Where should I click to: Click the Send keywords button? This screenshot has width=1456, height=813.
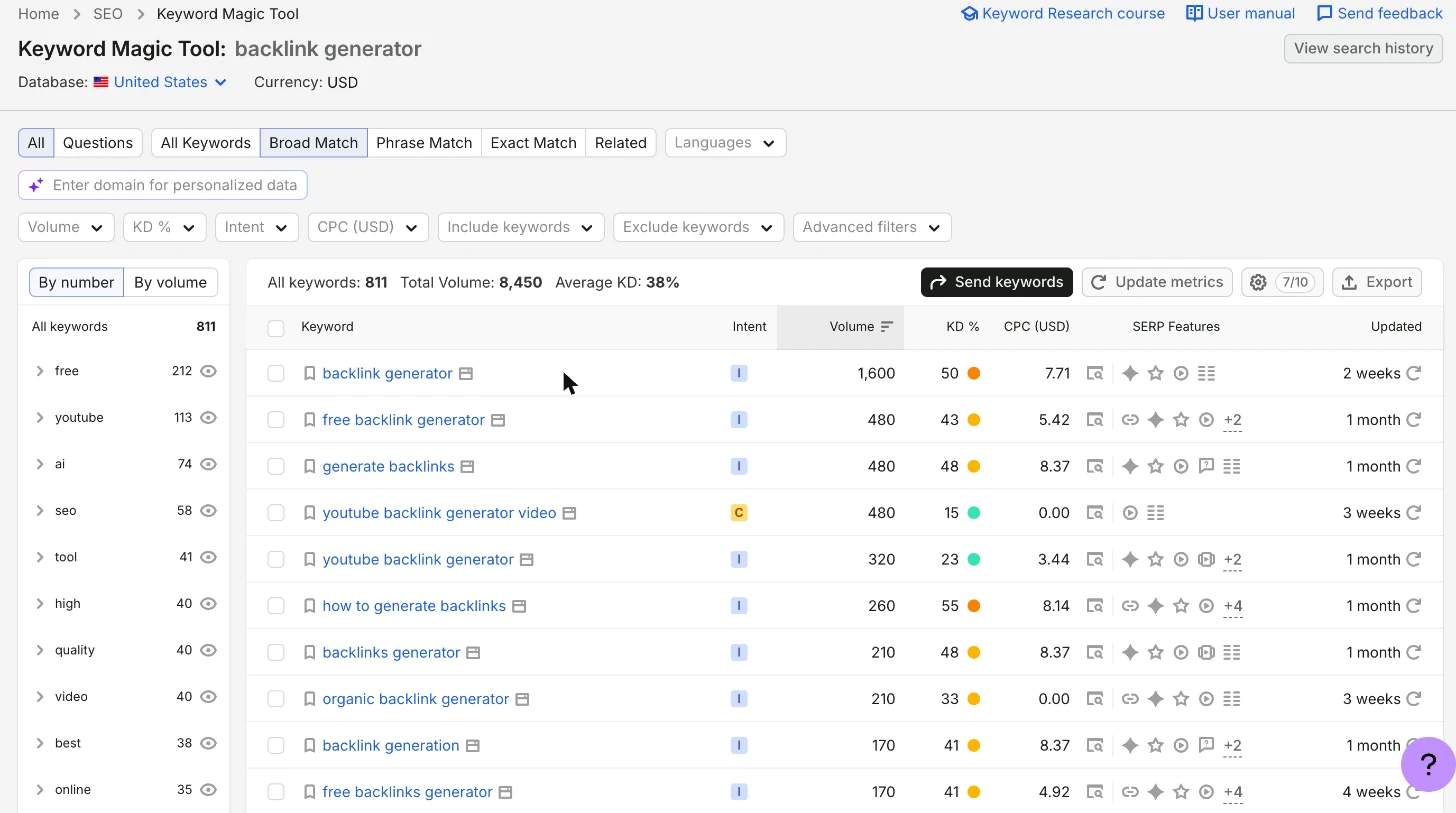pyautogui.click(x=997, y=282)
